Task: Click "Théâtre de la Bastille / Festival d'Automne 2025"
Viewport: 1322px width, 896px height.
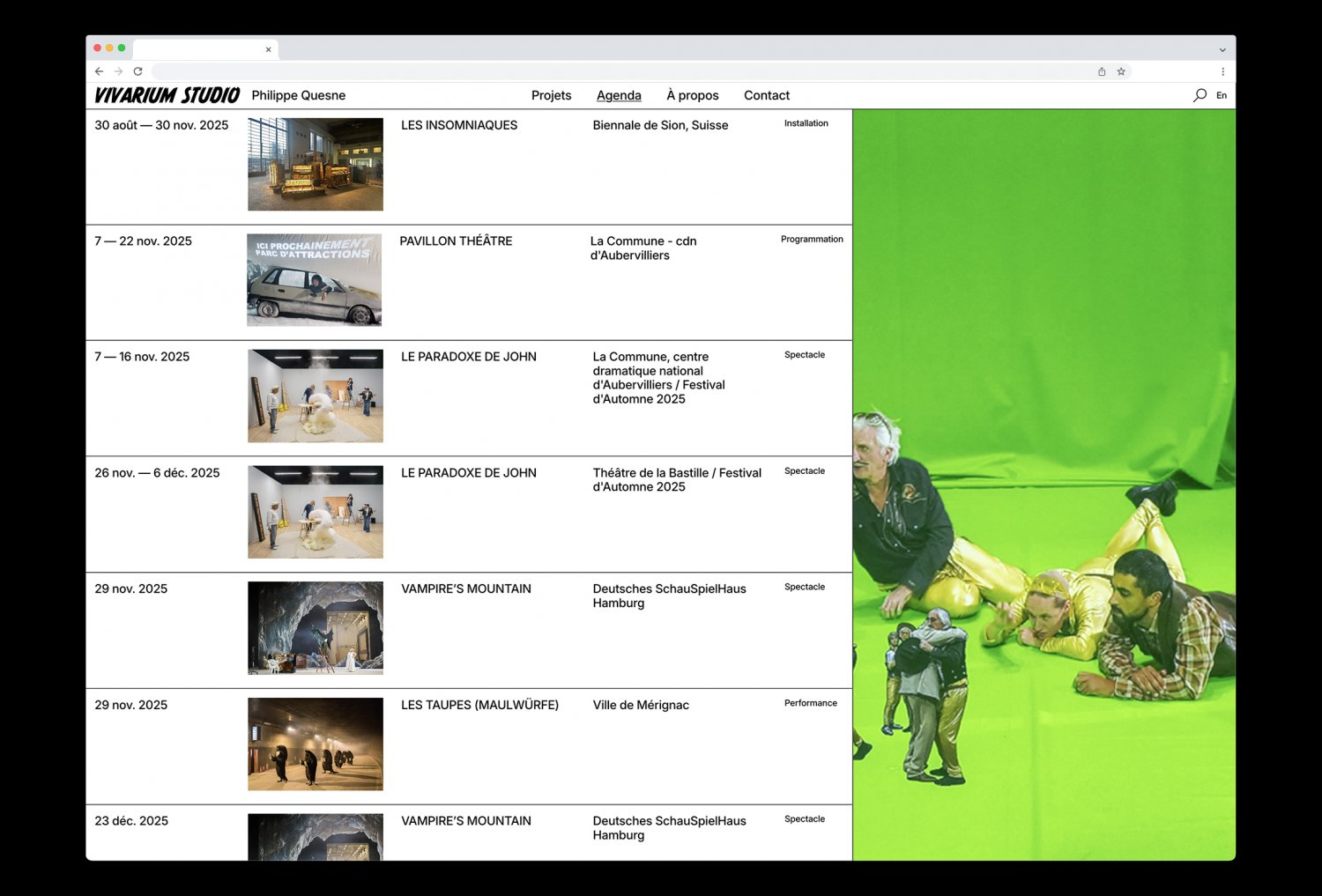Action: coord(677,480)
